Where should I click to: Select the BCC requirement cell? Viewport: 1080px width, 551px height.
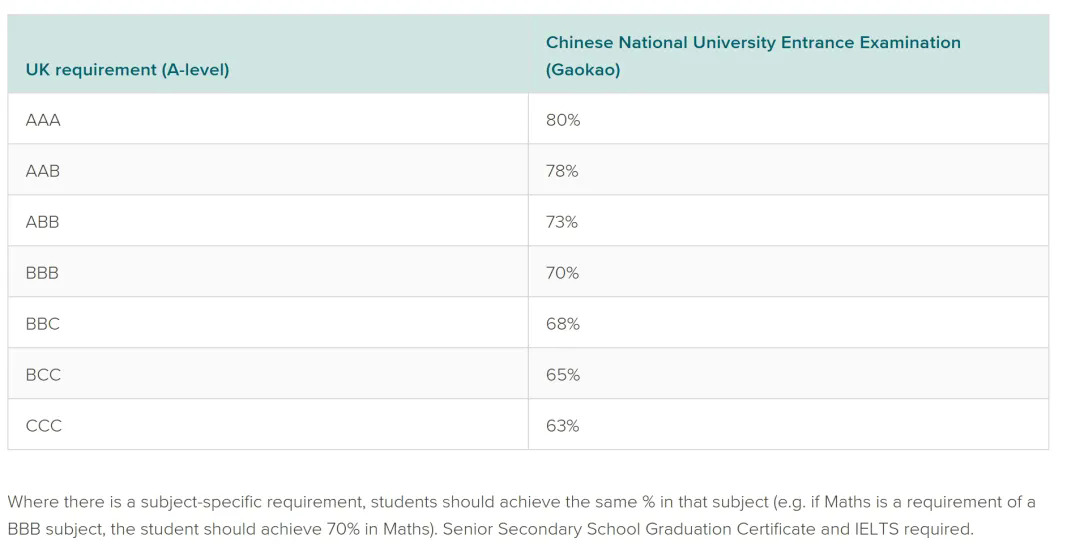pyautogui.click(x=43, y=375)
